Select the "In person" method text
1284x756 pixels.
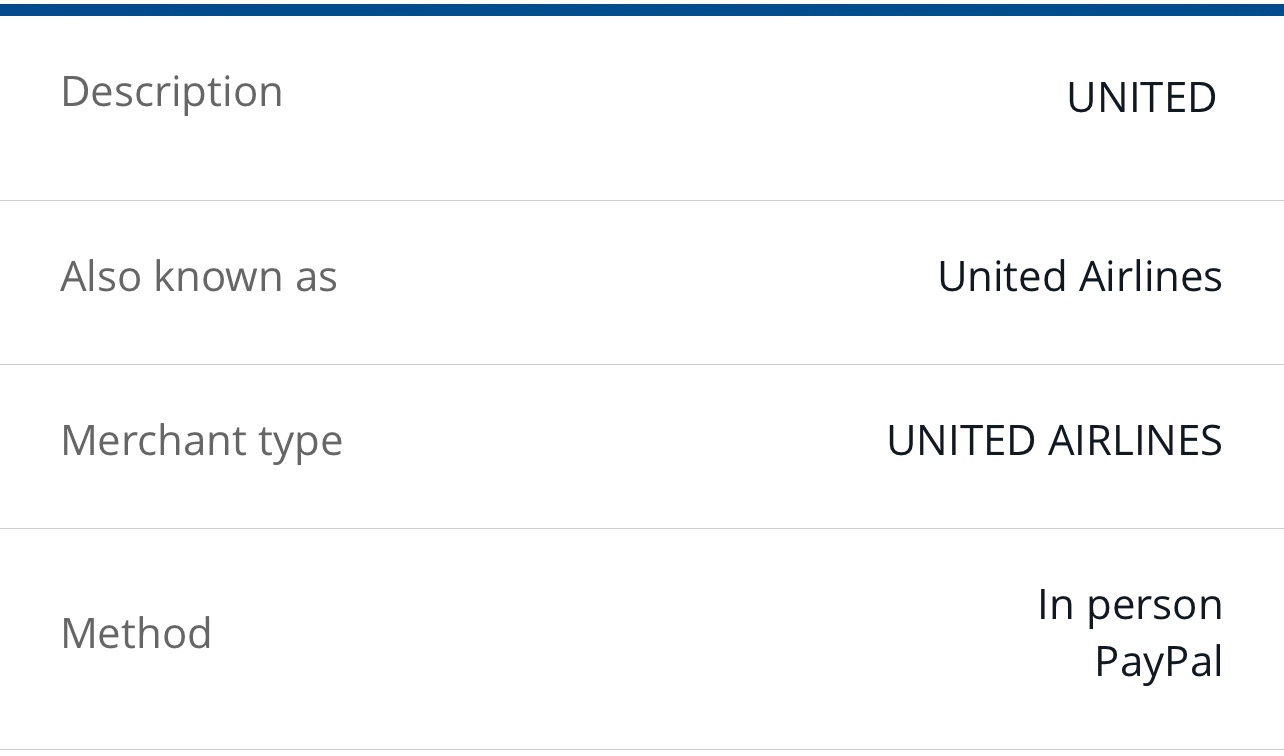point(1130,606)
